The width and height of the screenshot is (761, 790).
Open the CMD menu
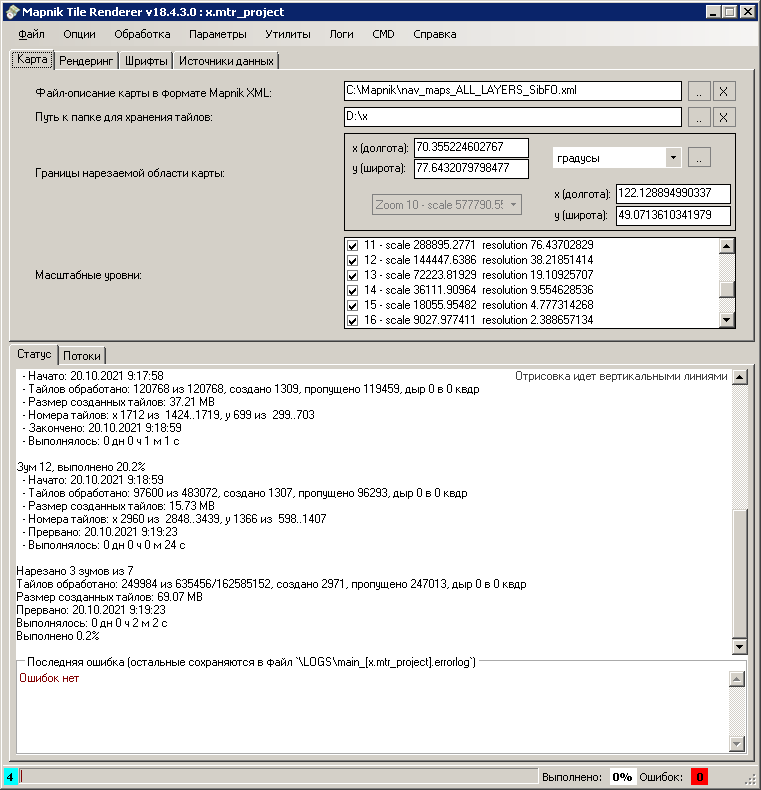pyautogui.click(x=383, y=34)
